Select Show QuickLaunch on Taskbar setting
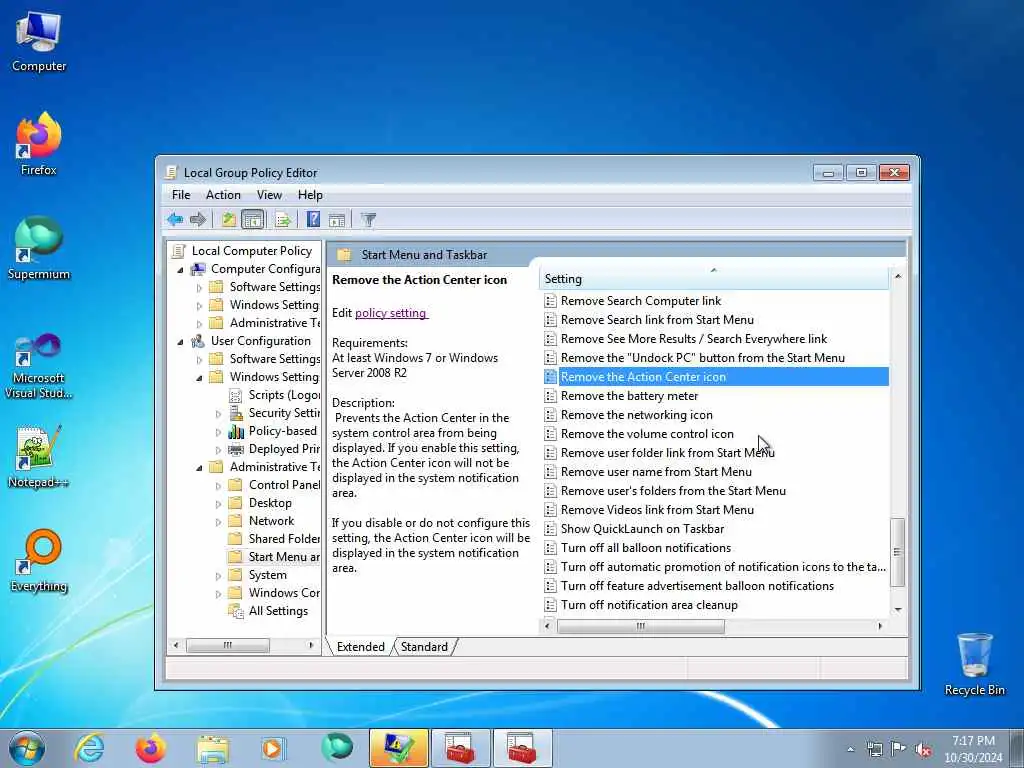 tap(642, 529)
